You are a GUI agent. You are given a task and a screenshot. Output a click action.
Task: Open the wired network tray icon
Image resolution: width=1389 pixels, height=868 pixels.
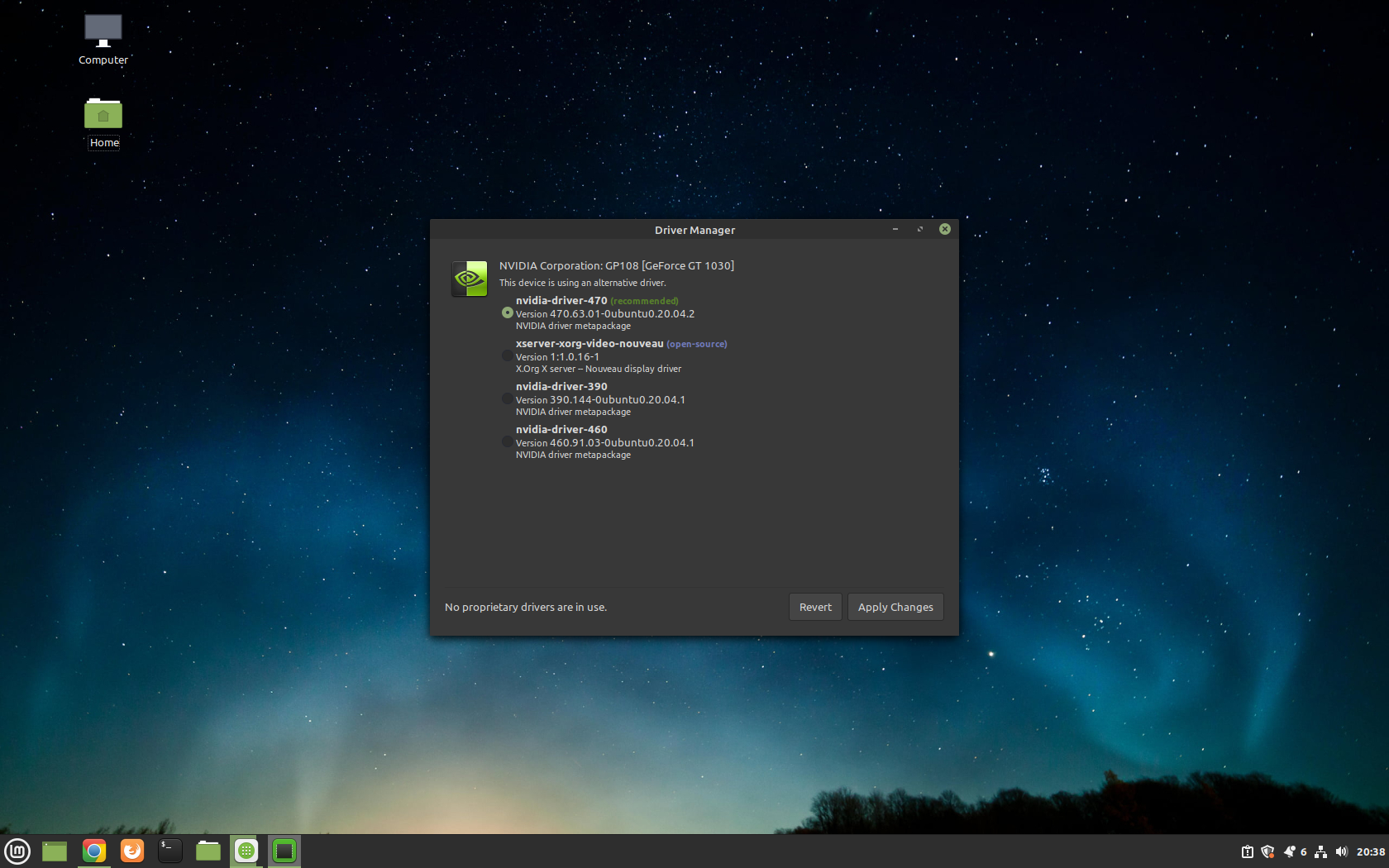point(1321,851)
